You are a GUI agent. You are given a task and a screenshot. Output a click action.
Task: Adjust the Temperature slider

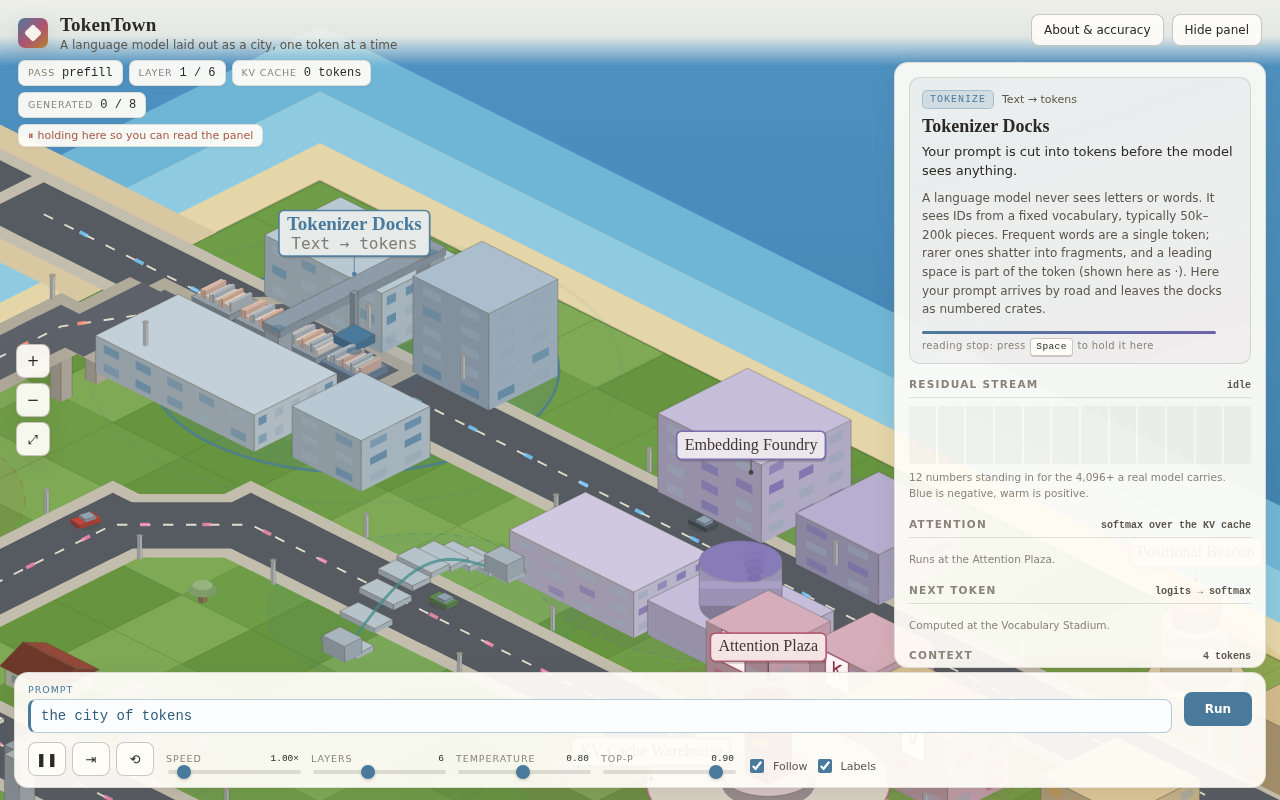[x=524, y=772]
